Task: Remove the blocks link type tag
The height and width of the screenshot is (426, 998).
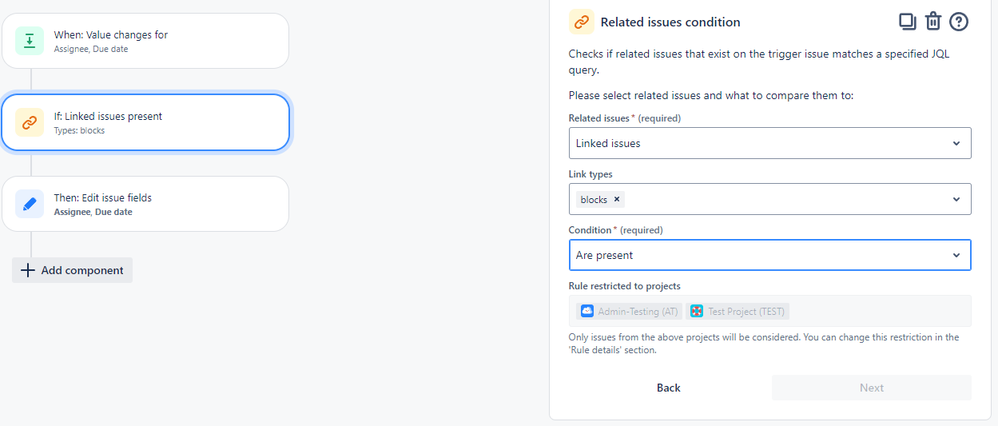Action: (617, 199)
